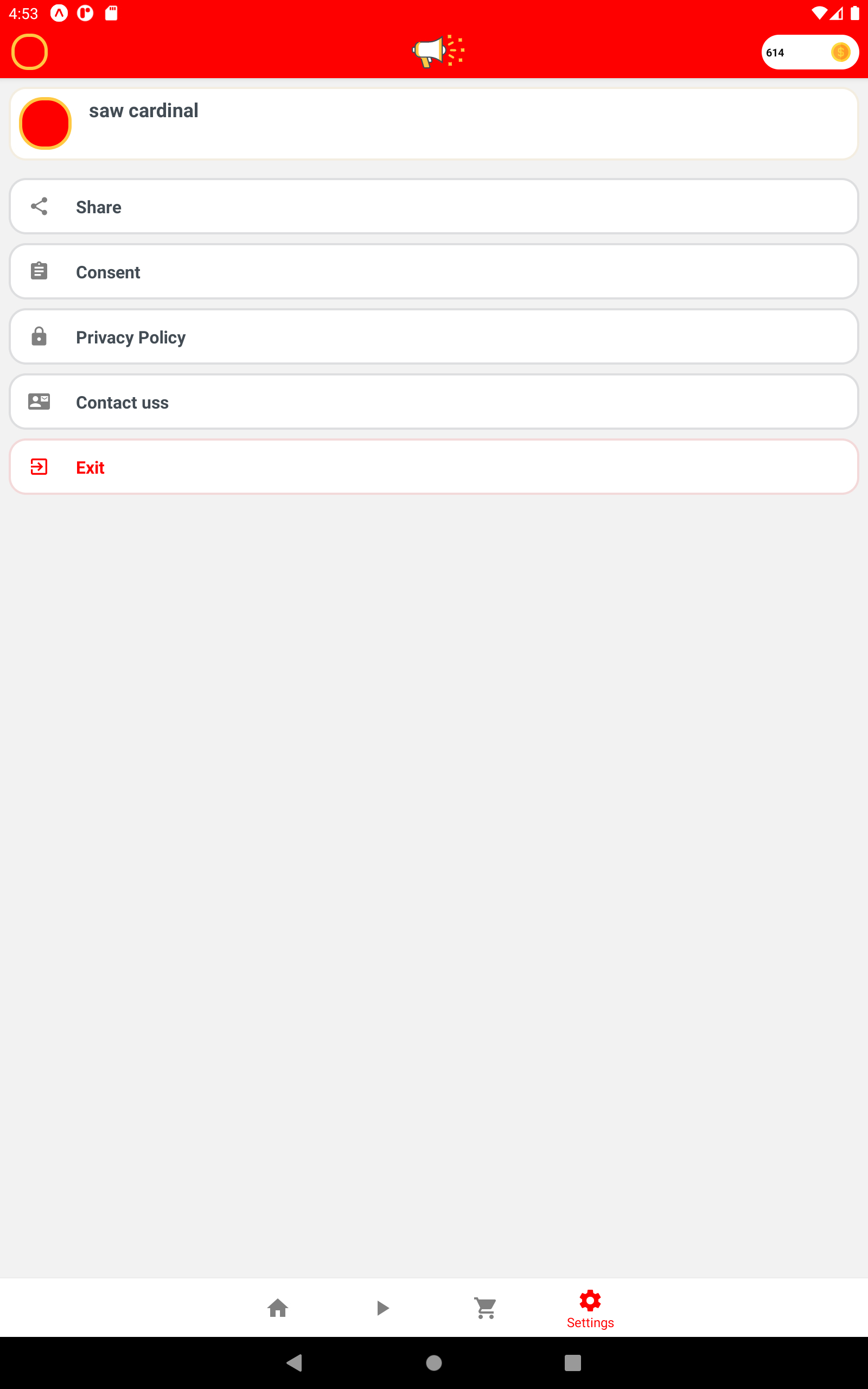
Task: Go to the Home tab
Action: point(278,1308)
